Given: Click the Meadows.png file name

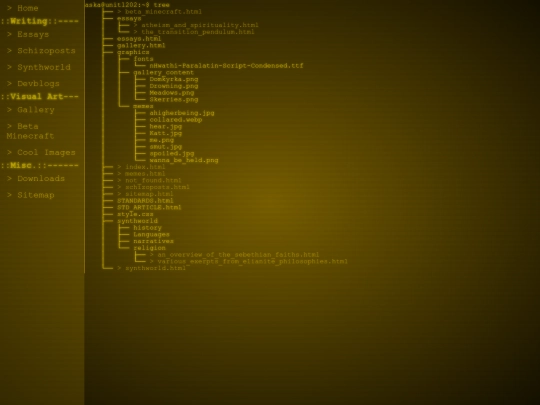Looking at the screenshot, I should point(172,93).
